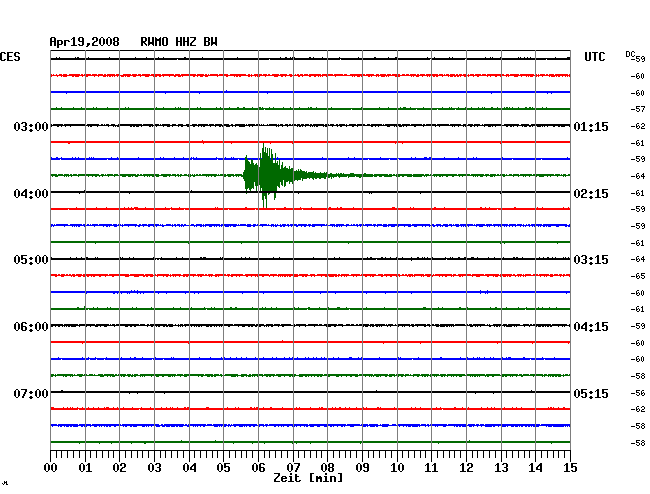Select the DC value -57

638,109
